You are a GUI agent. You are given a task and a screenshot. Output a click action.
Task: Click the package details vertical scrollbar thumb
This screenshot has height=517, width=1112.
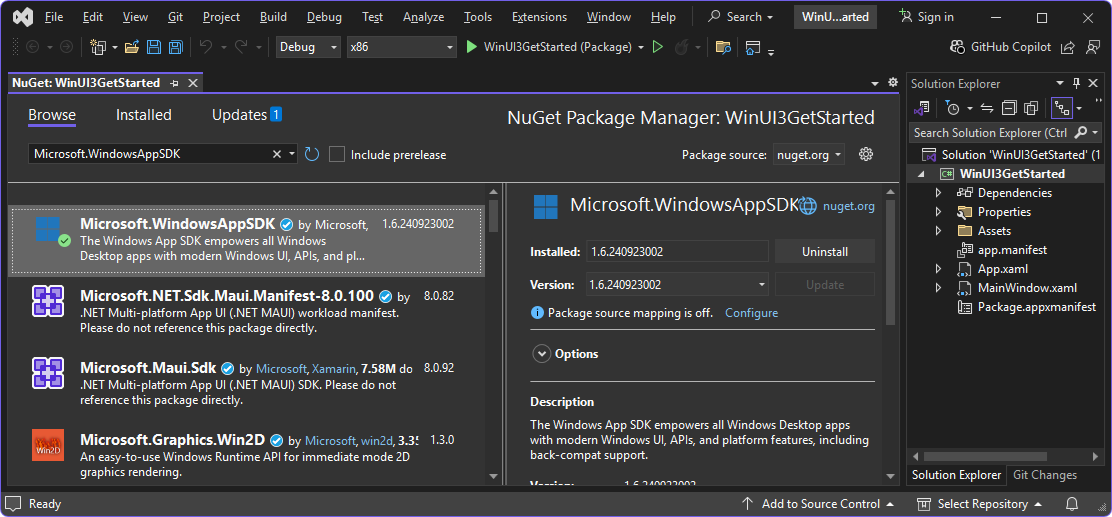[891, 261]
